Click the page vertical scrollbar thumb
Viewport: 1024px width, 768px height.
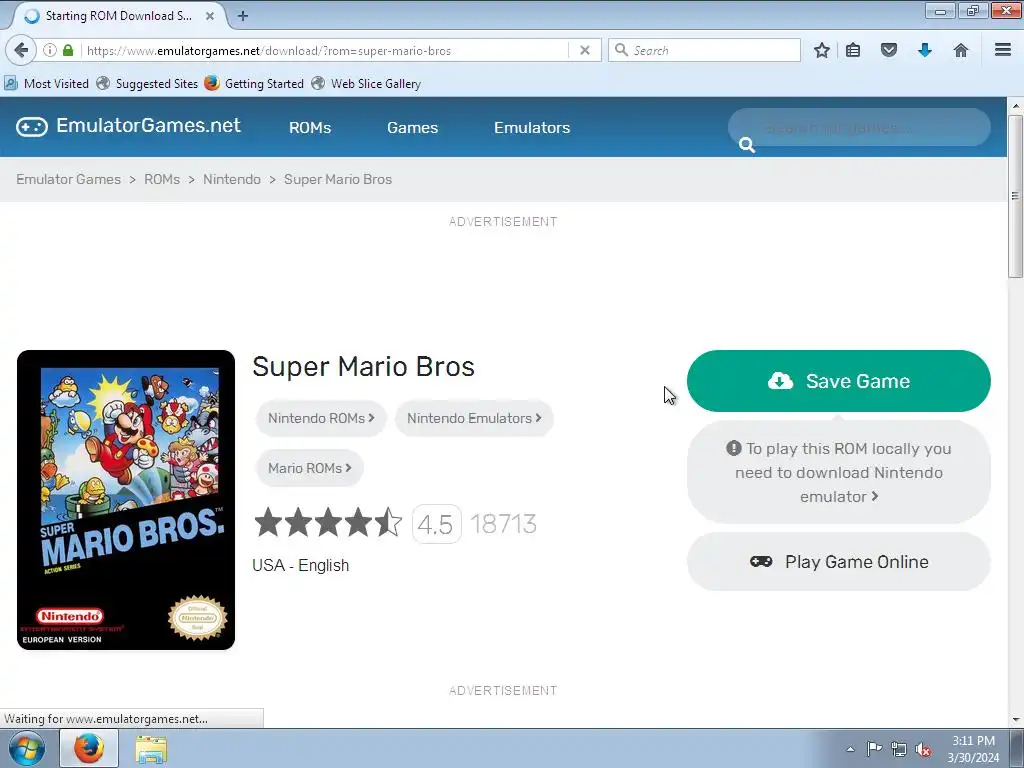[1016, 196]
